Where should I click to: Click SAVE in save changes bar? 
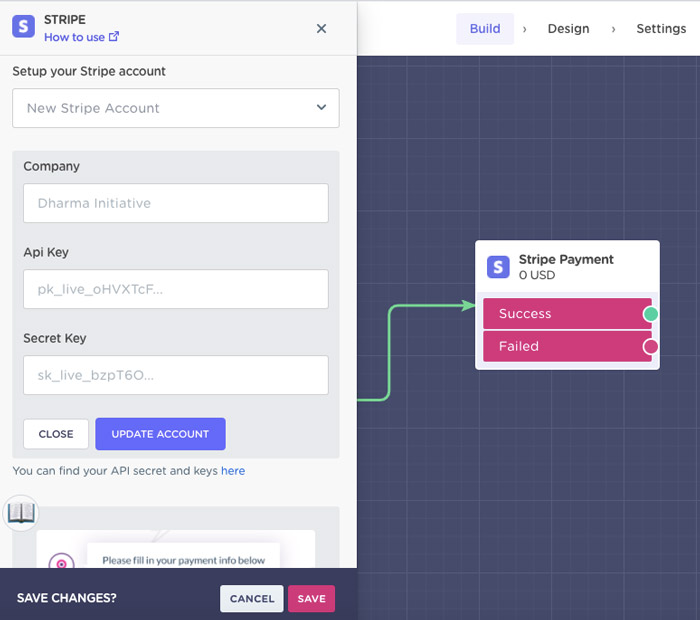click(312, 599)
